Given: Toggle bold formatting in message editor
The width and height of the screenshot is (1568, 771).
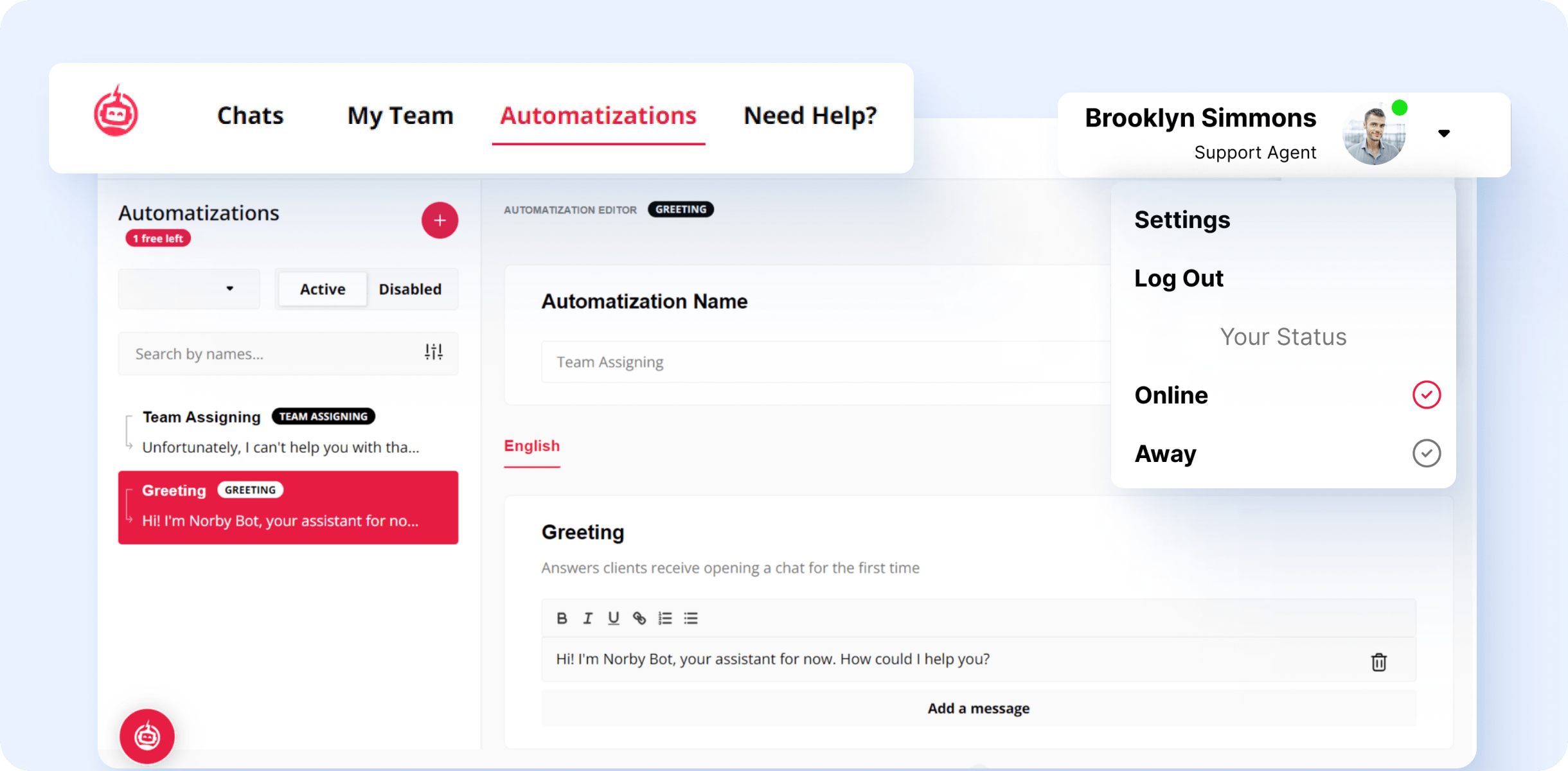Looking at the screenshot, I should [x=562, y=618].
